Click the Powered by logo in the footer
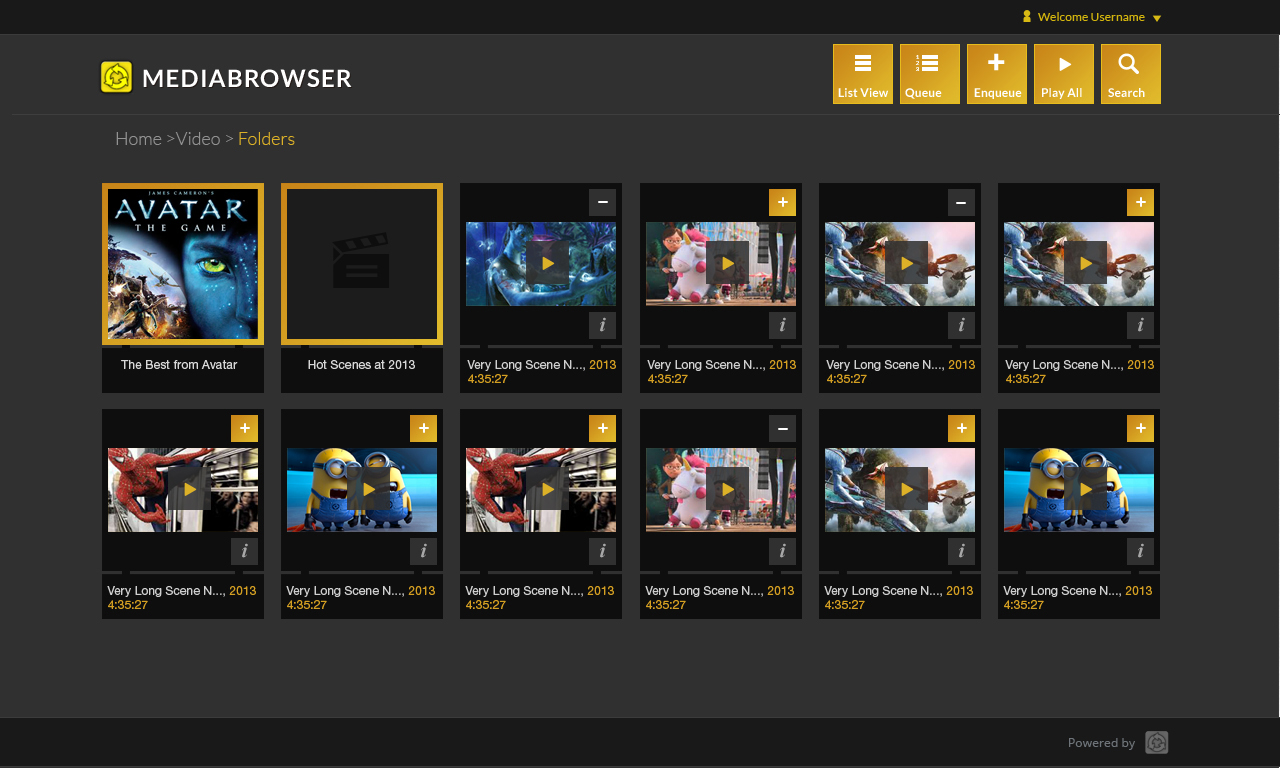The width and height of the screenshot is (1280, 768). (x=1156, y=742)
